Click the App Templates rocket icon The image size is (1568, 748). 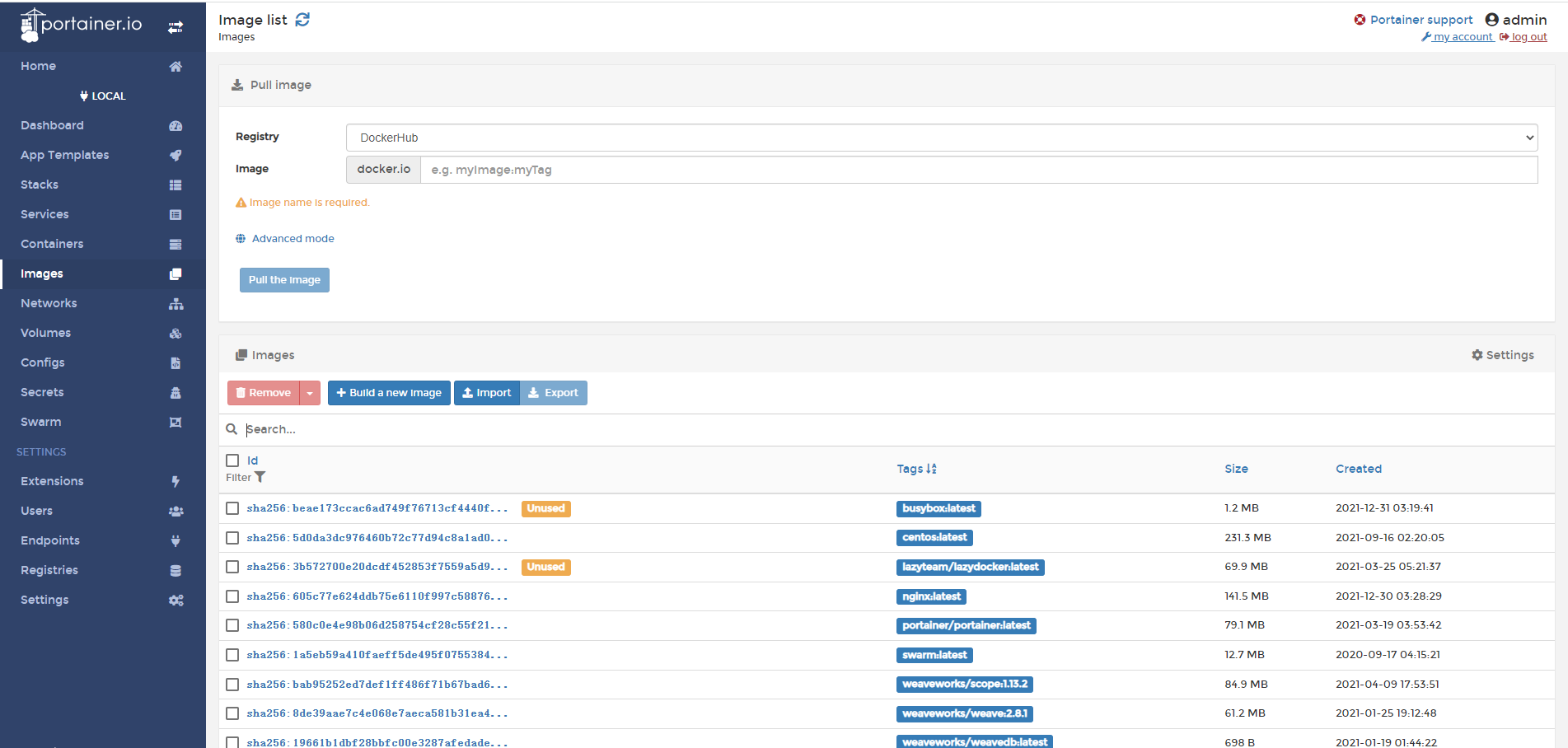(x=176, y=156)
